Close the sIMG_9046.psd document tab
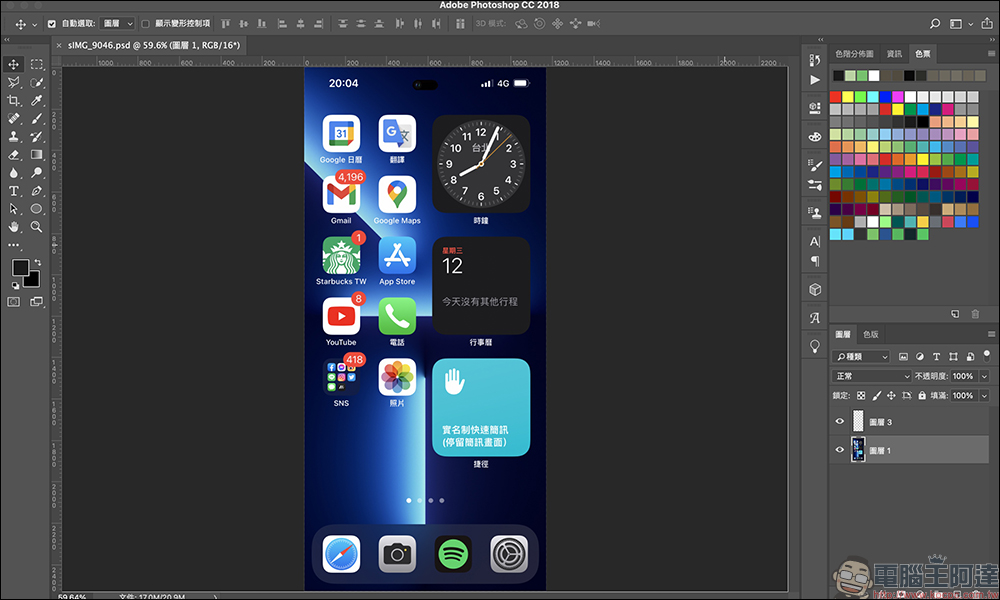 pos(59,45)
